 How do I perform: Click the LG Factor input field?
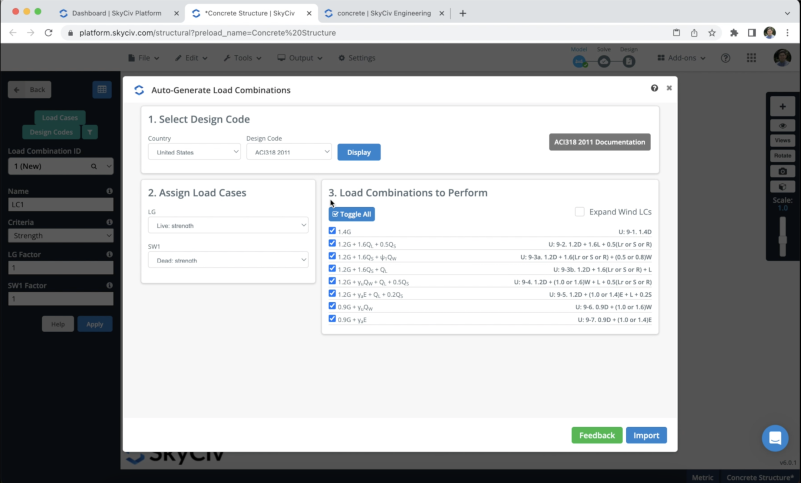tap(60, 267)
